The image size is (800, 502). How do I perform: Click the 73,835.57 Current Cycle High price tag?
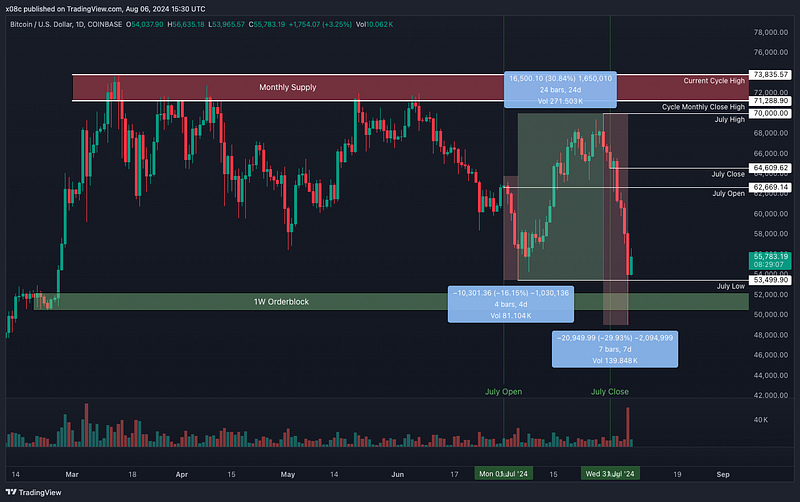[770, 75]
